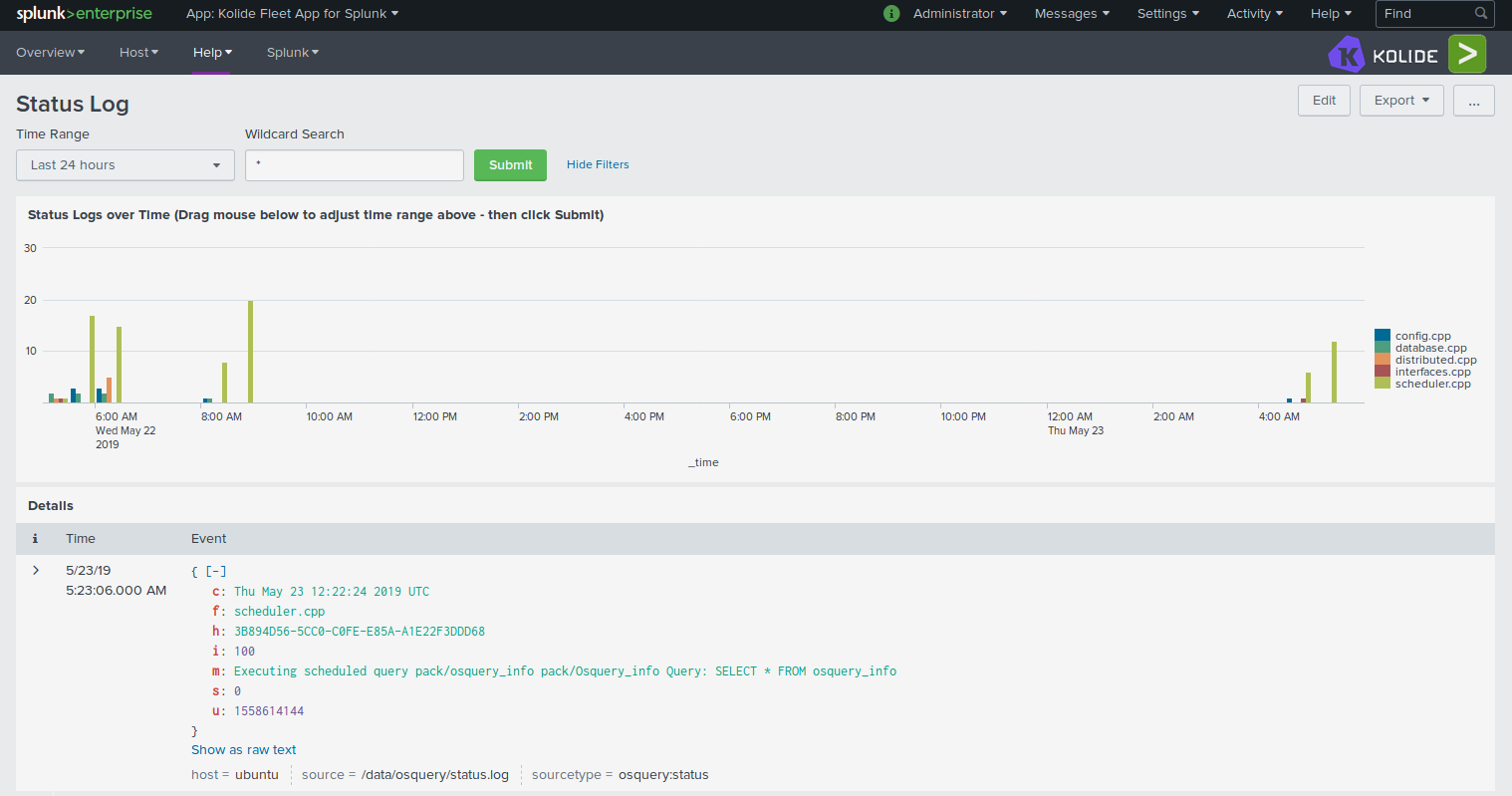Screen dimensions: 1512x796
Task: Open the Messages menu
Action: [1072, 14]
